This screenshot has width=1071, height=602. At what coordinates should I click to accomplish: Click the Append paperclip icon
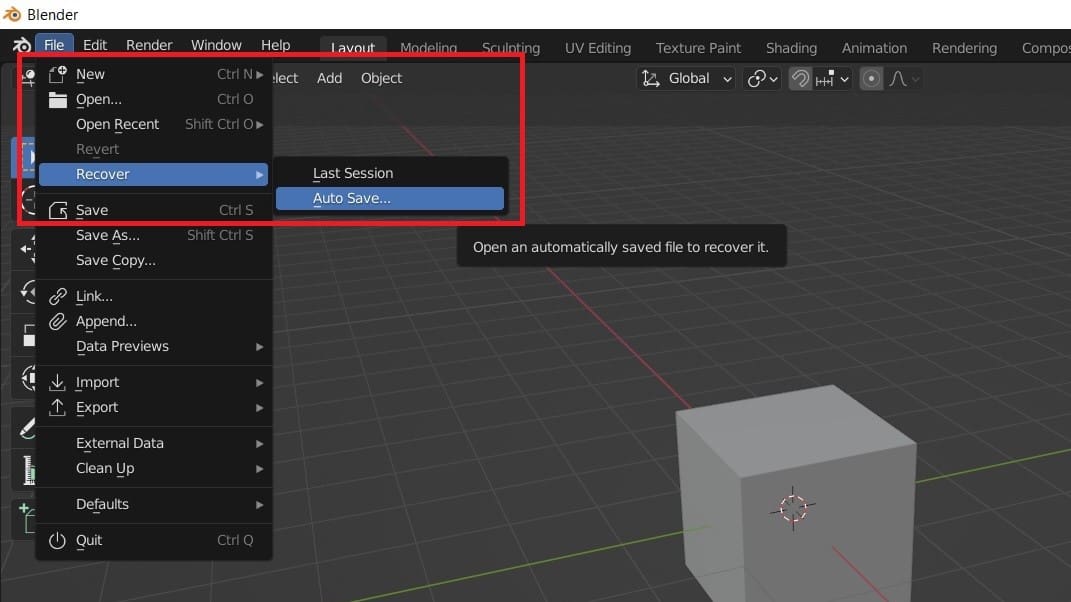tap(57, 321)
